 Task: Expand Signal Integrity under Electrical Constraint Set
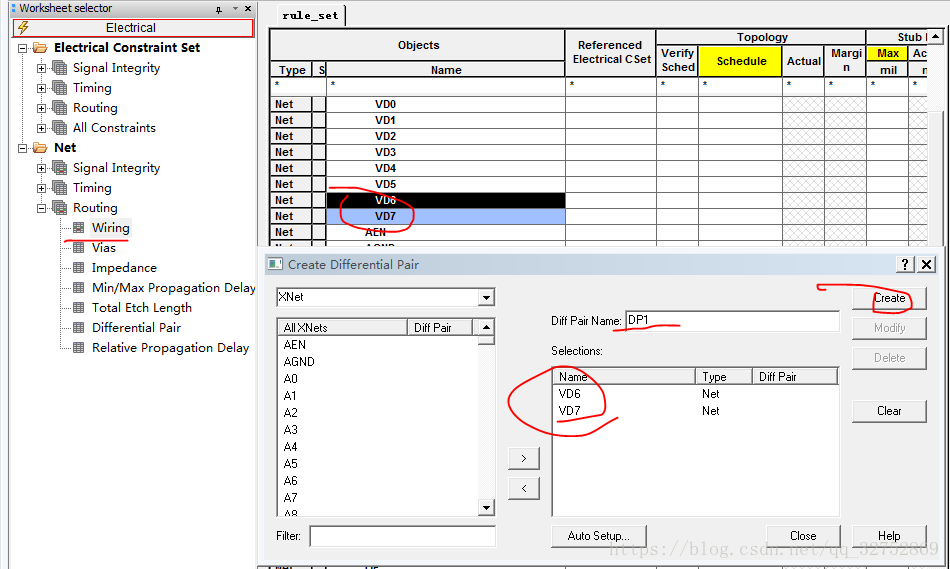42,68
